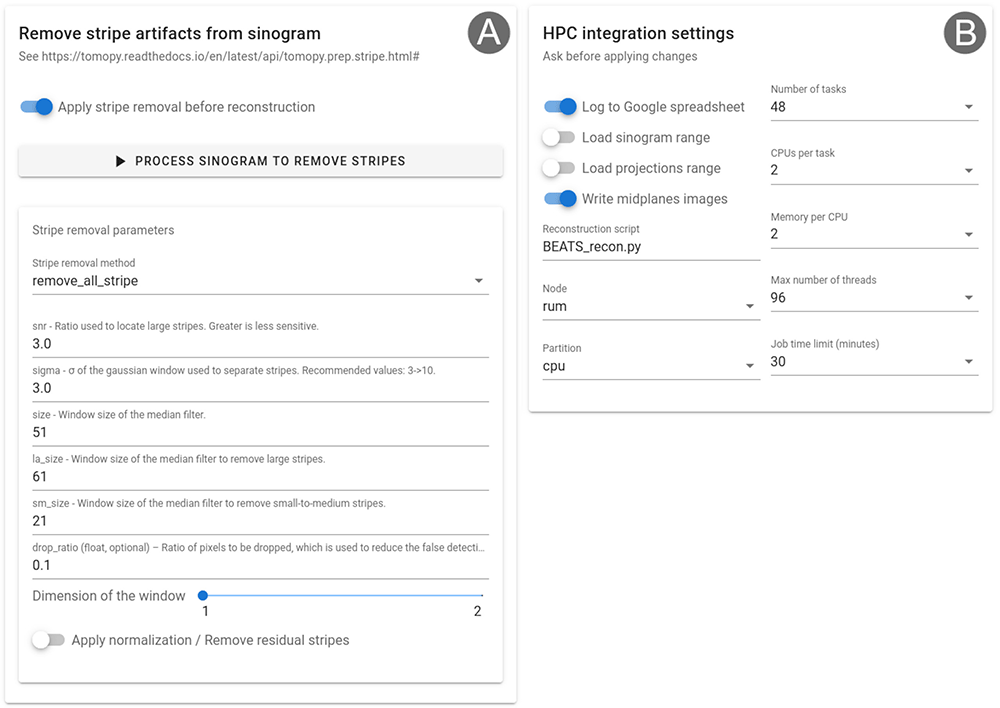Image resolution: width=1000 pixels, height=708 pixels.
Task: Click the Dimension of the window slider handle
Action: [x=203, y=596]
